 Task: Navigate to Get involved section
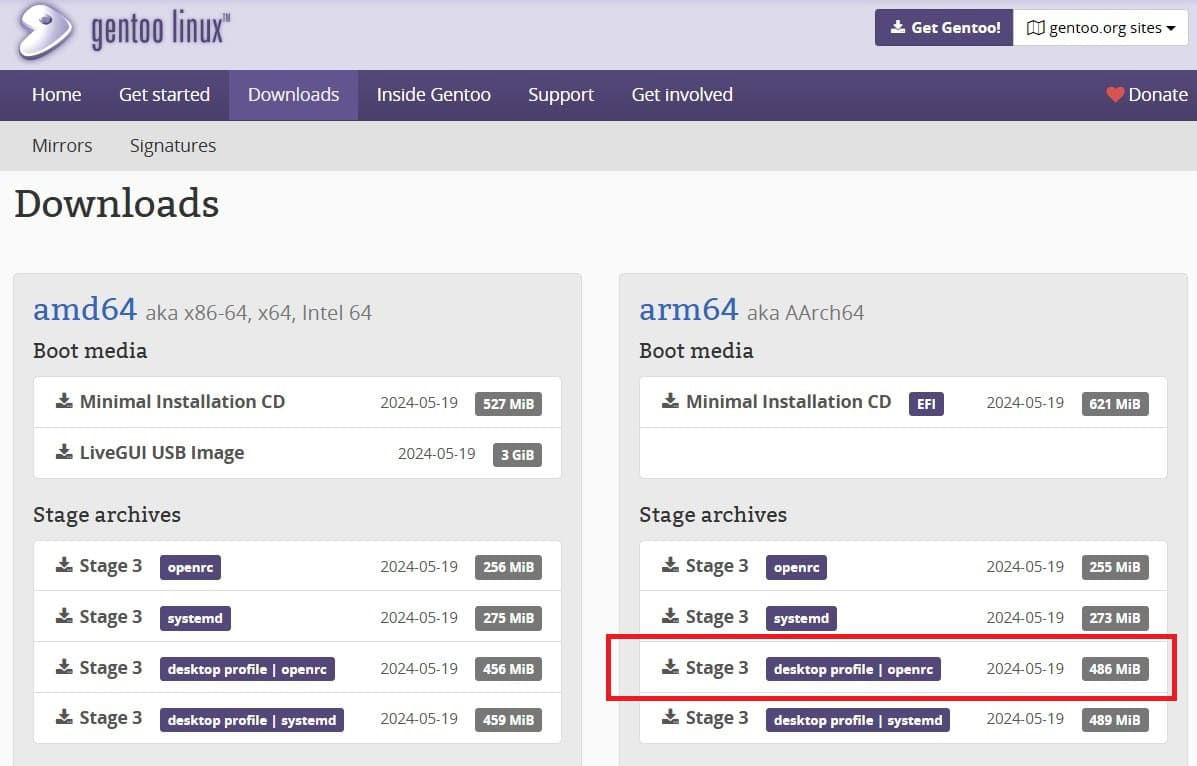point(681,94)
